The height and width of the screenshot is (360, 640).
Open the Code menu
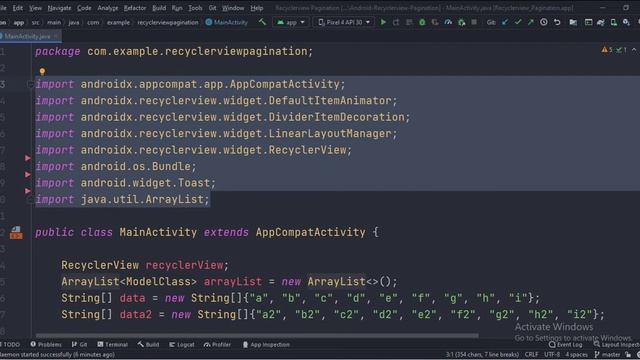point(84,8)
